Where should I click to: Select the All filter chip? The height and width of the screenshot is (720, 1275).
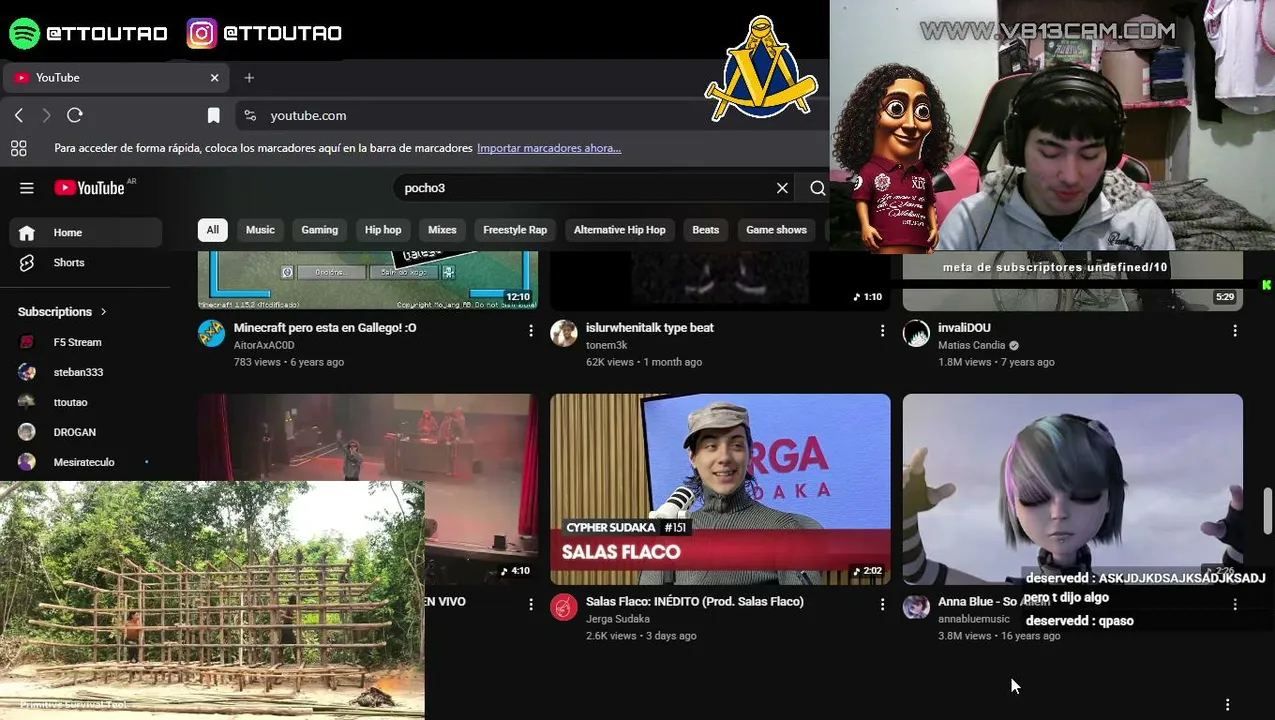pos(213,230)
